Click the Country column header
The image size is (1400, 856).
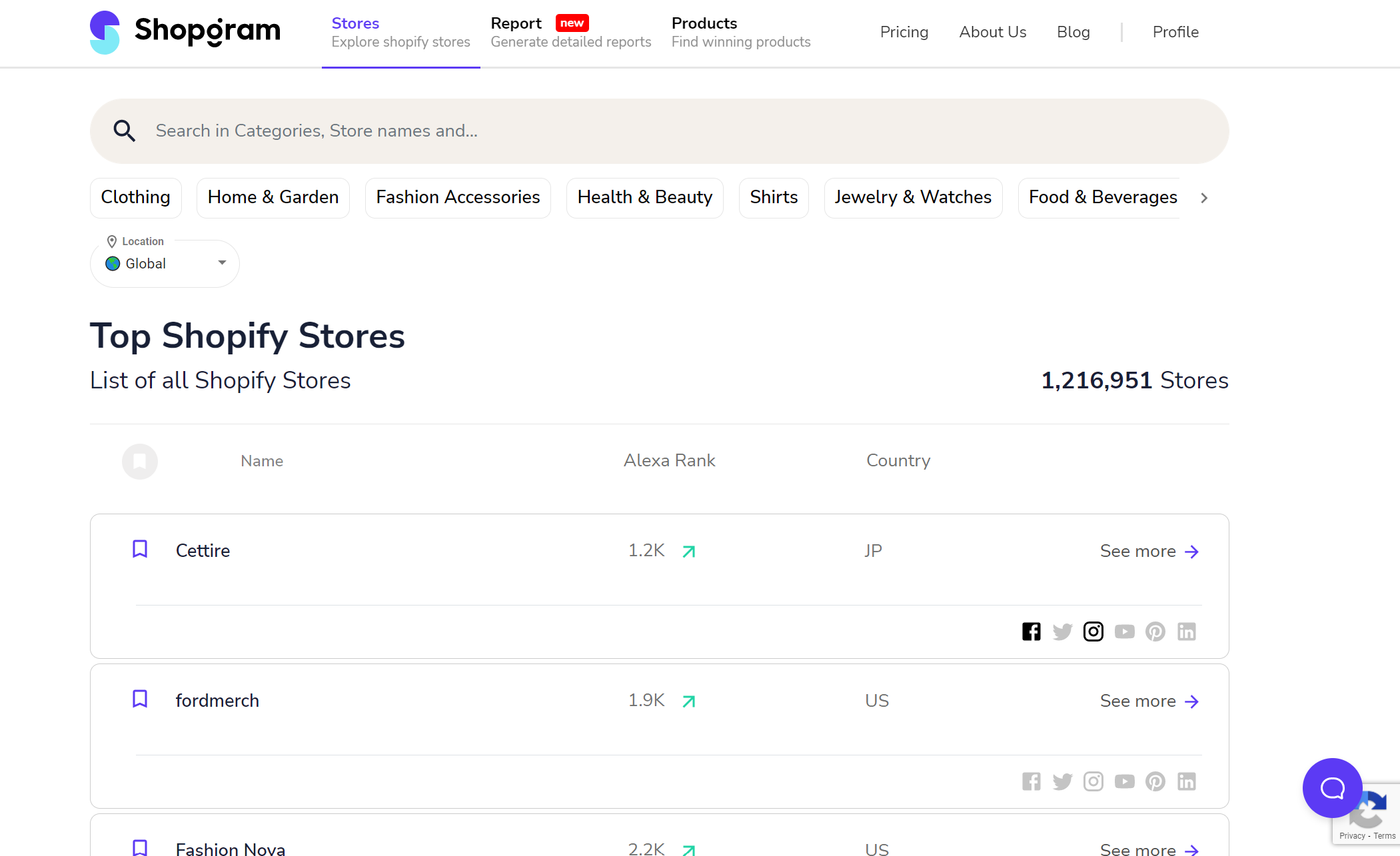(898, 460)
